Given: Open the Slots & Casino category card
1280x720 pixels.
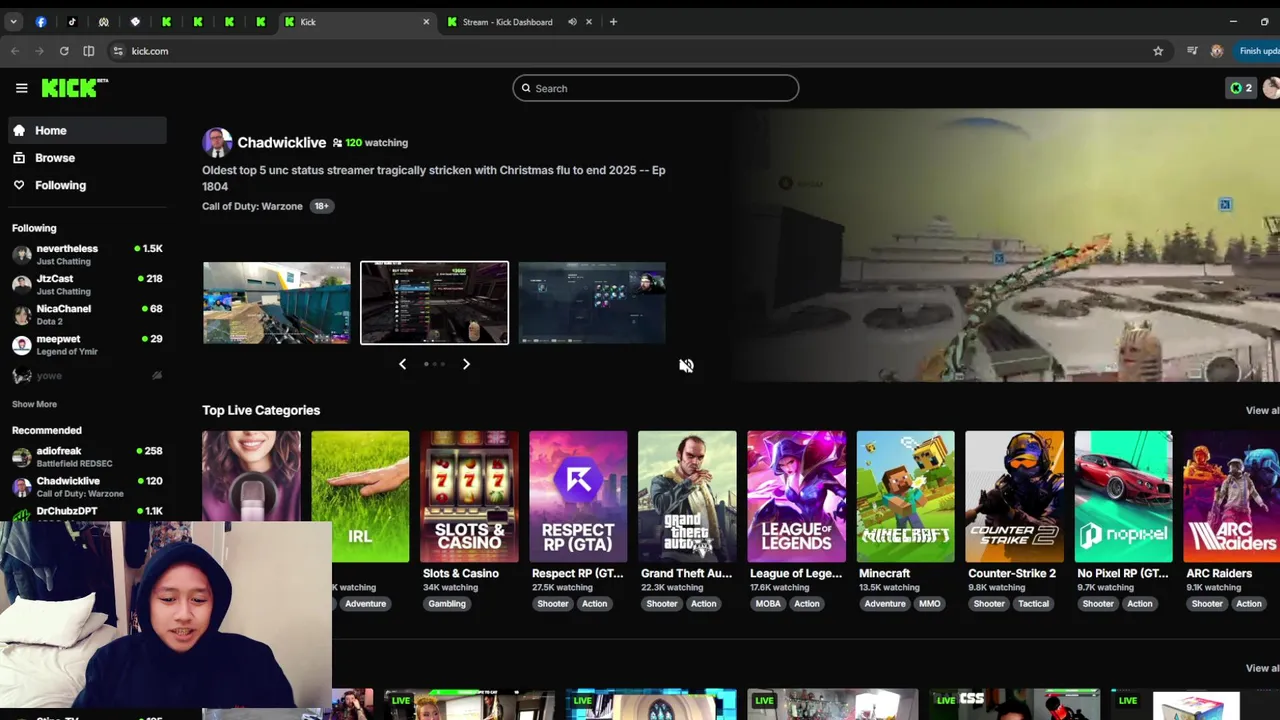Looking at the screenshot, I should coord(469,496).
